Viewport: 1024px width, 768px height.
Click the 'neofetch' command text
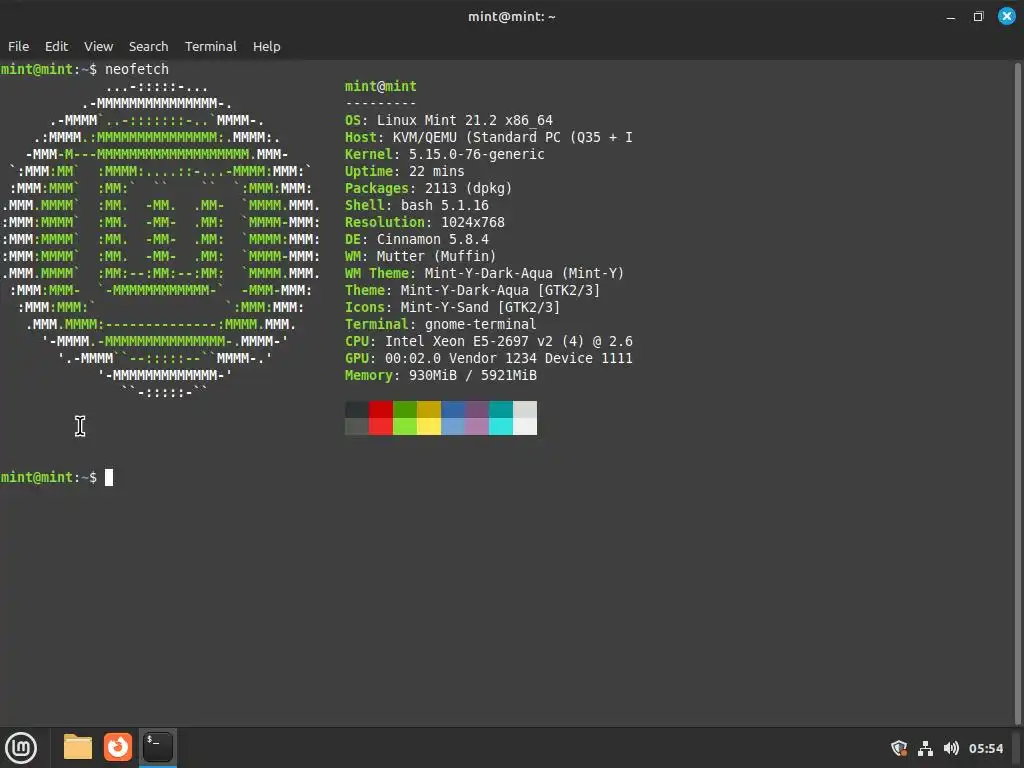click(136, 69)
